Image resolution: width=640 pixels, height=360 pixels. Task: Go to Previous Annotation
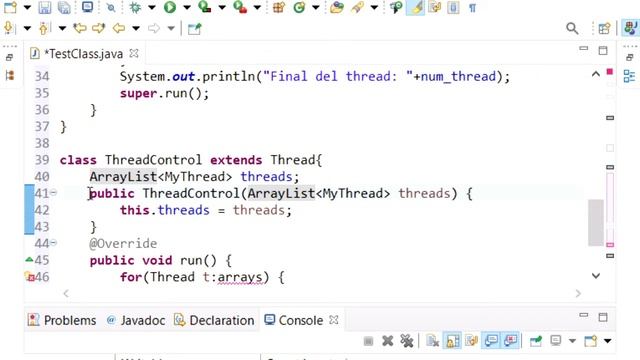coord(43,28)
